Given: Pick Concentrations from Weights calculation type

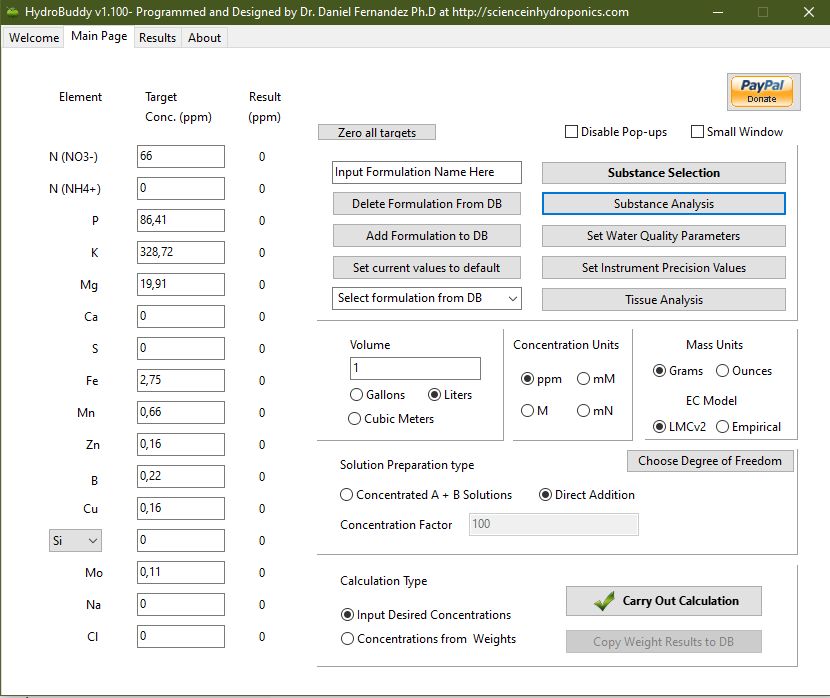Looking at the screenshot, I should 347,639.
